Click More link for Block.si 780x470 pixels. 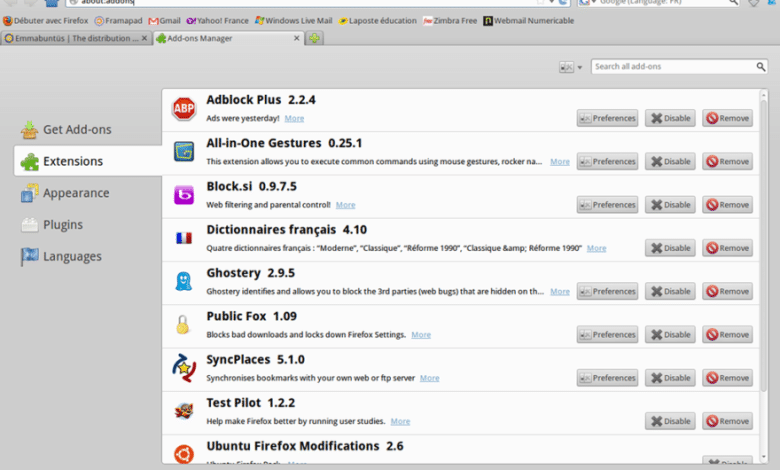(345, 205)
